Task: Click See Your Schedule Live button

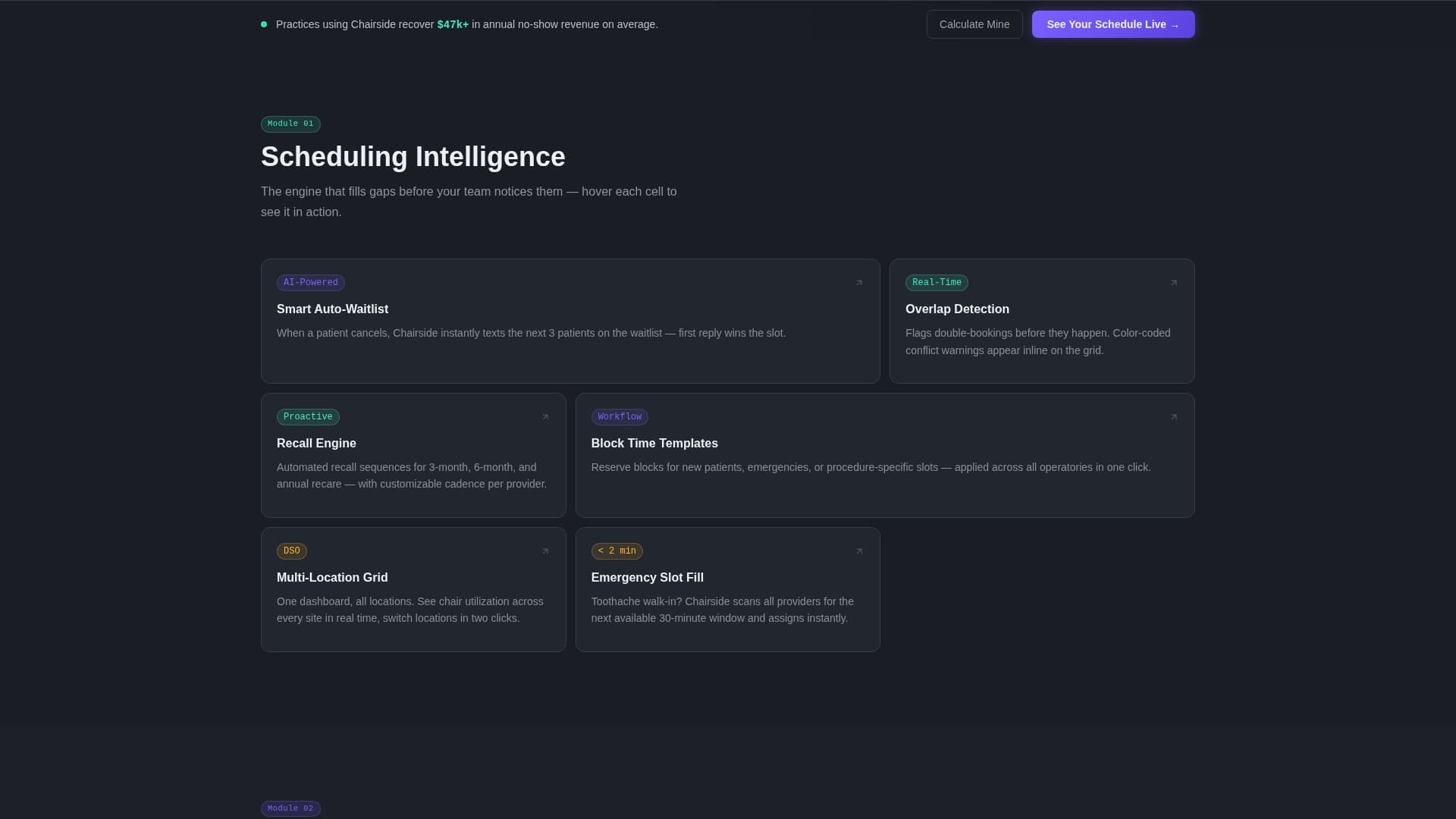Action: pyautogui.click(x=1113, y=24)
